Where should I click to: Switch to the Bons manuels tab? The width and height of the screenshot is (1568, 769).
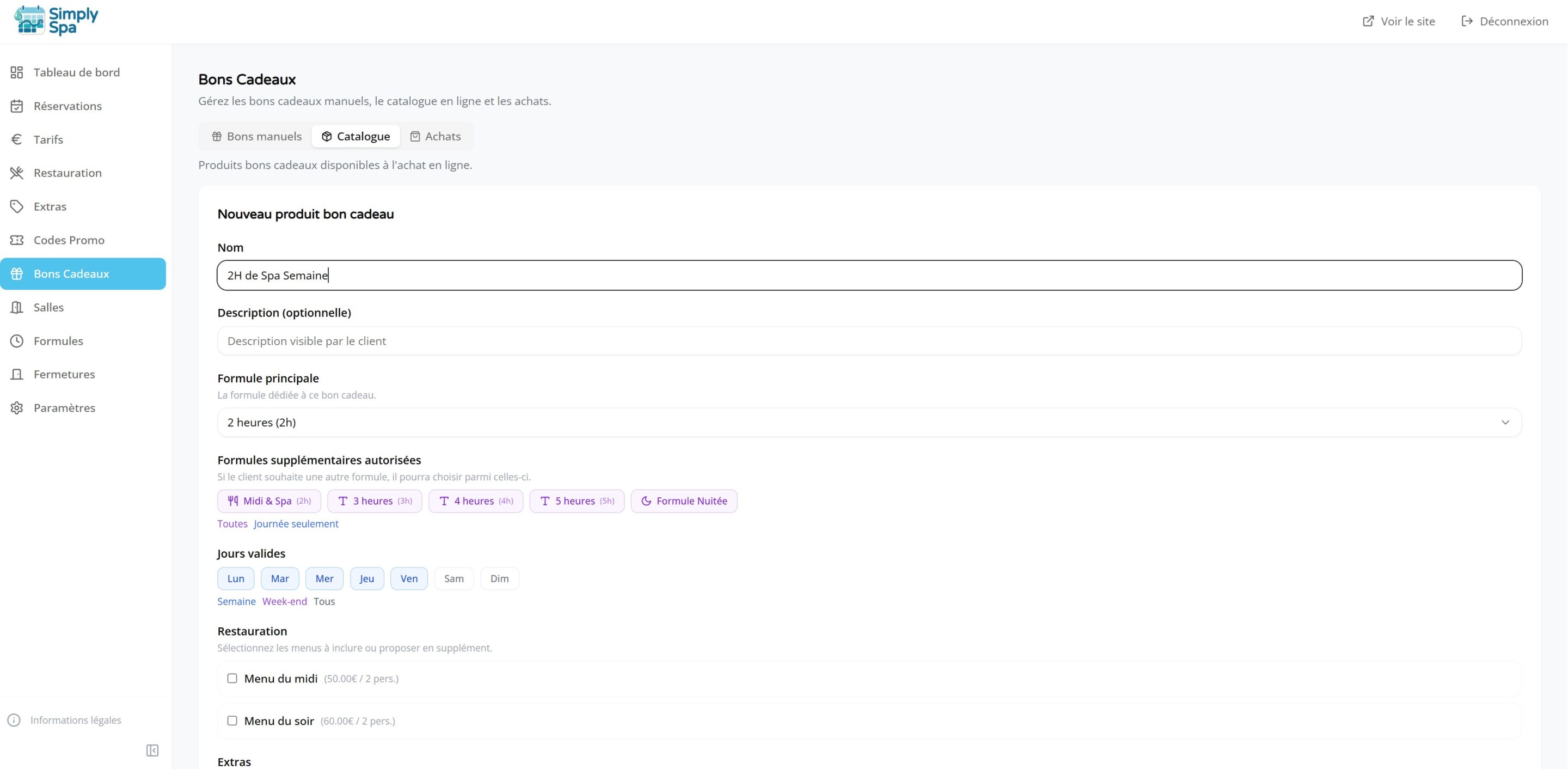pyautogui.click(x=256, y=136)
